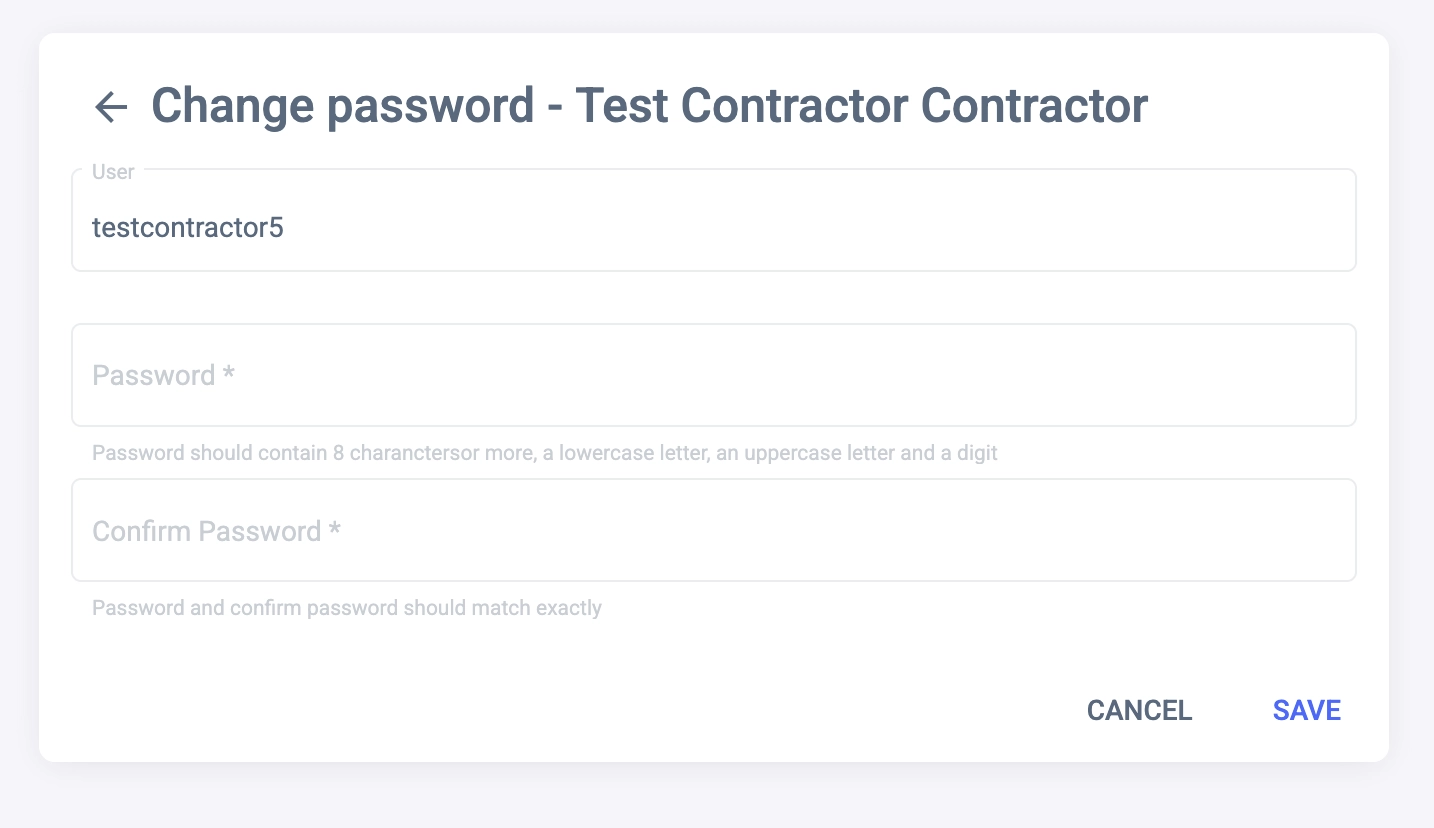The height and width of the screenshot is (828, 1434).
Task: Click empty card area left of CANCEL
Action: point(600,710)
